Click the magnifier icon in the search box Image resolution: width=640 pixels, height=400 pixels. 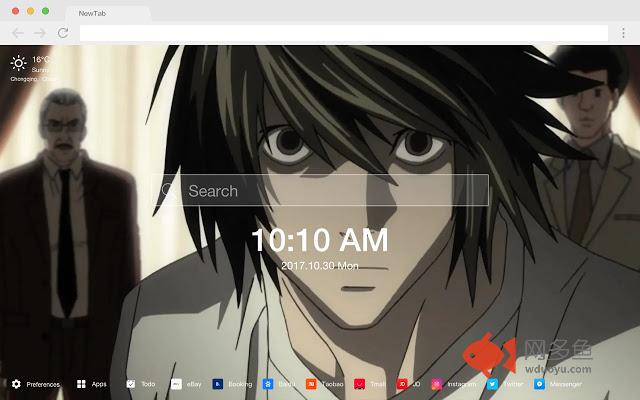(x=167, y=190)
